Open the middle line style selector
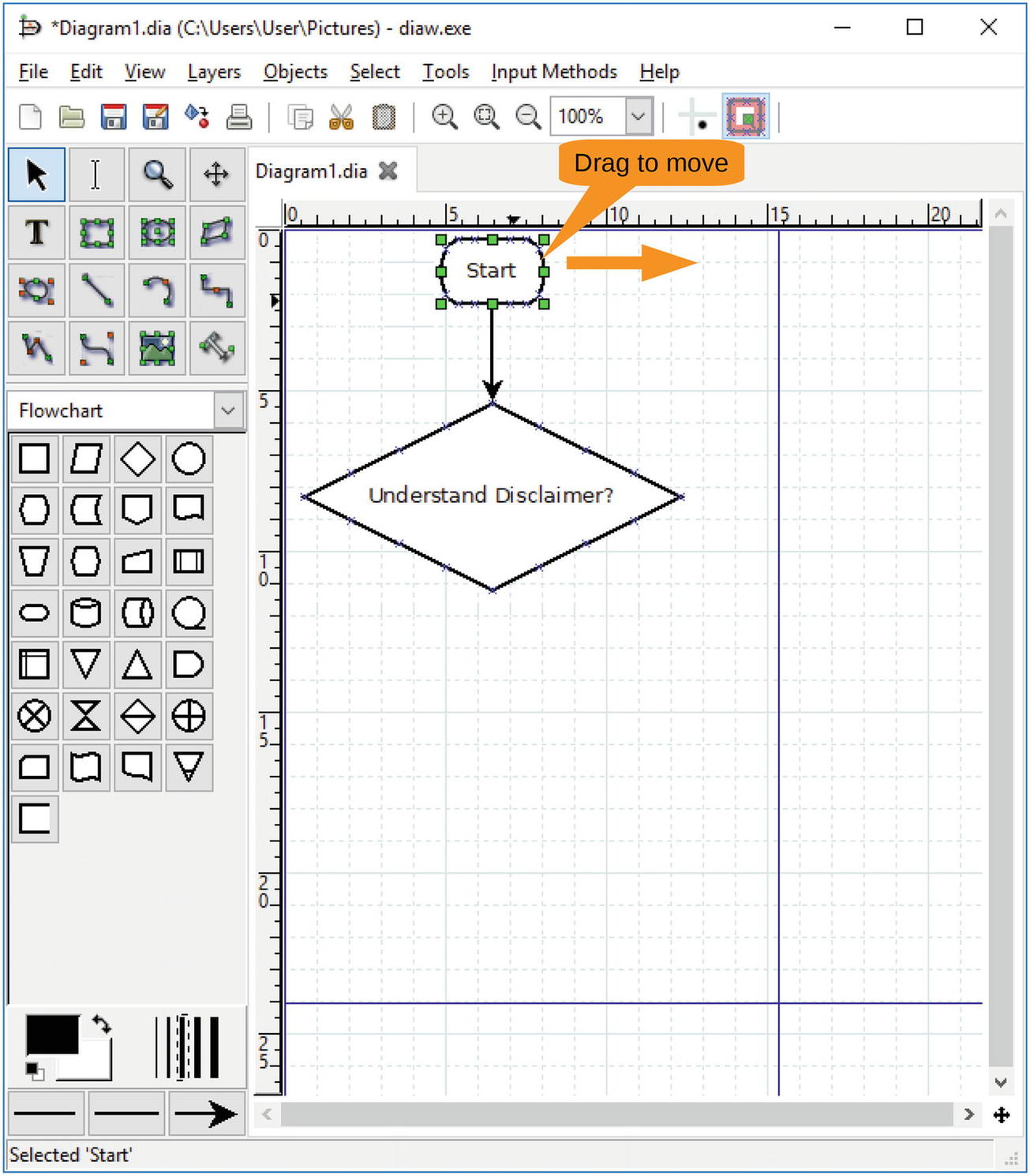1030x1176 pixels. click(x=126, y=1114)
